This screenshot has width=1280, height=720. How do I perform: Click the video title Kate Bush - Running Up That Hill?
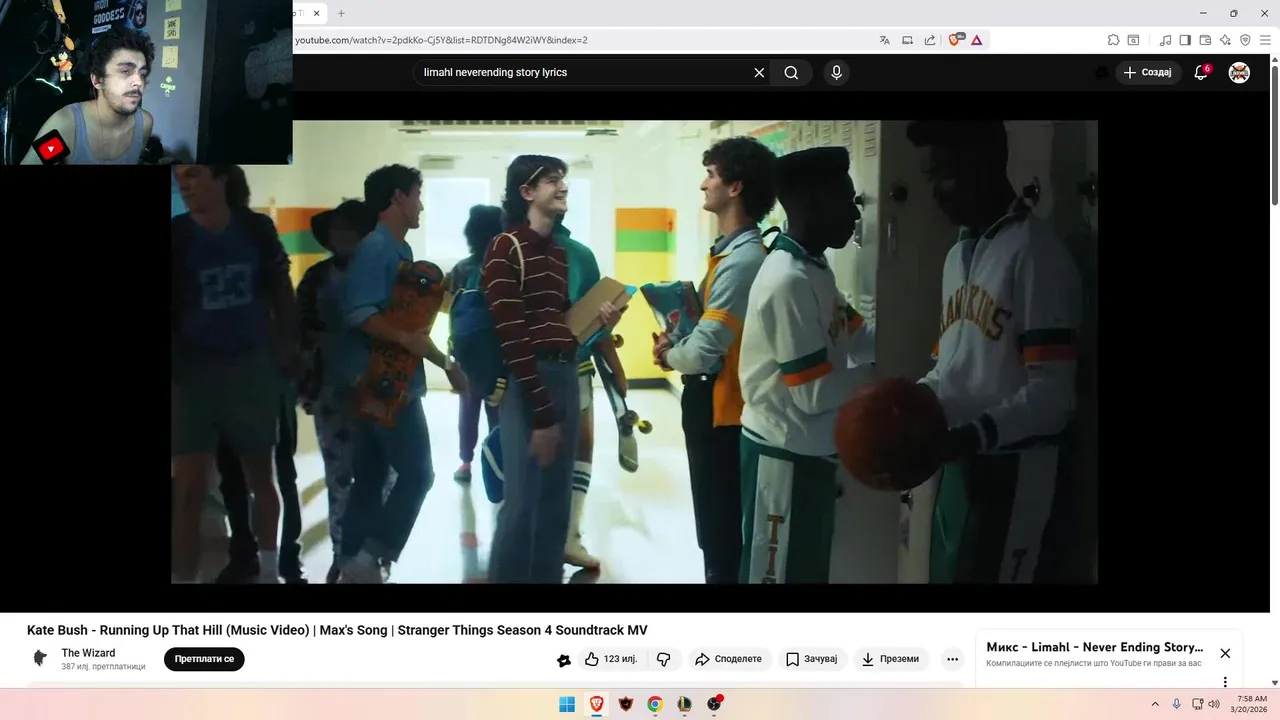pos(337,630)
